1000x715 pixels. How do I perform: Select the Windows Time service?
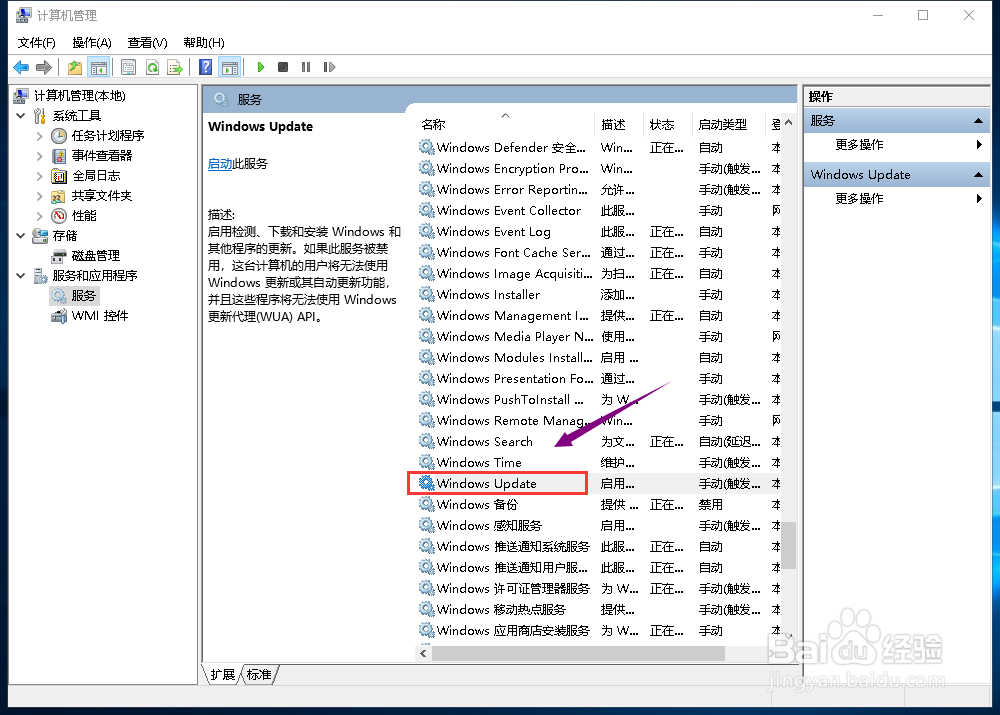599,462
